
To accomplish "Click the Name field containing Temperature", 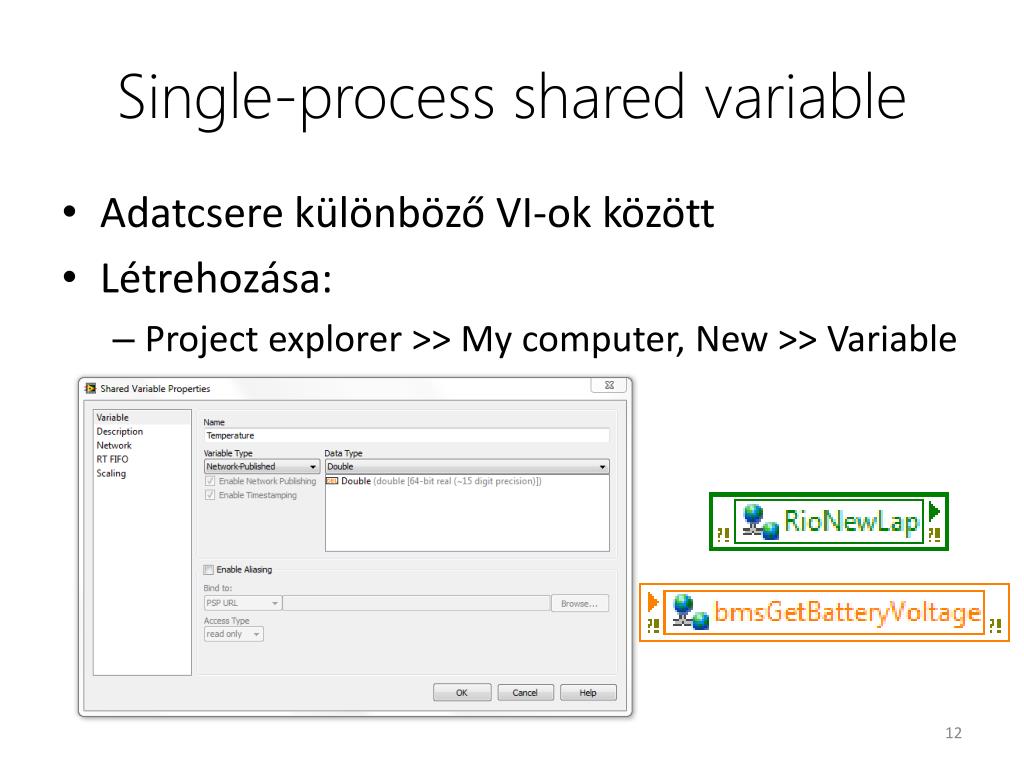I will tap(407, 436).
